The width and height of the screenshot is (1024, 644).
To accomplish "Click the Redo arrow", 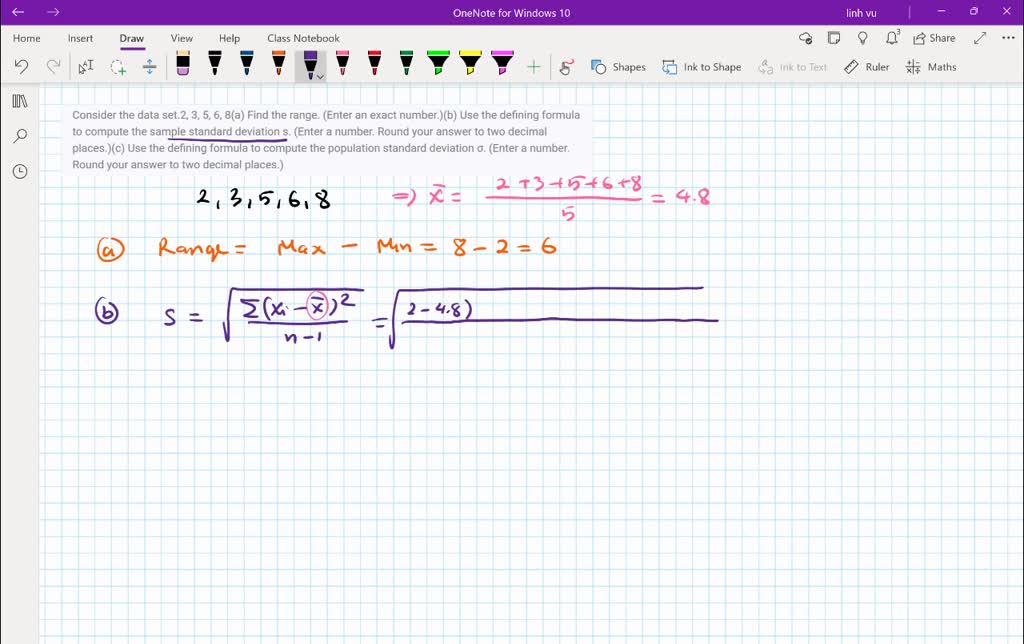I will 53,66.
